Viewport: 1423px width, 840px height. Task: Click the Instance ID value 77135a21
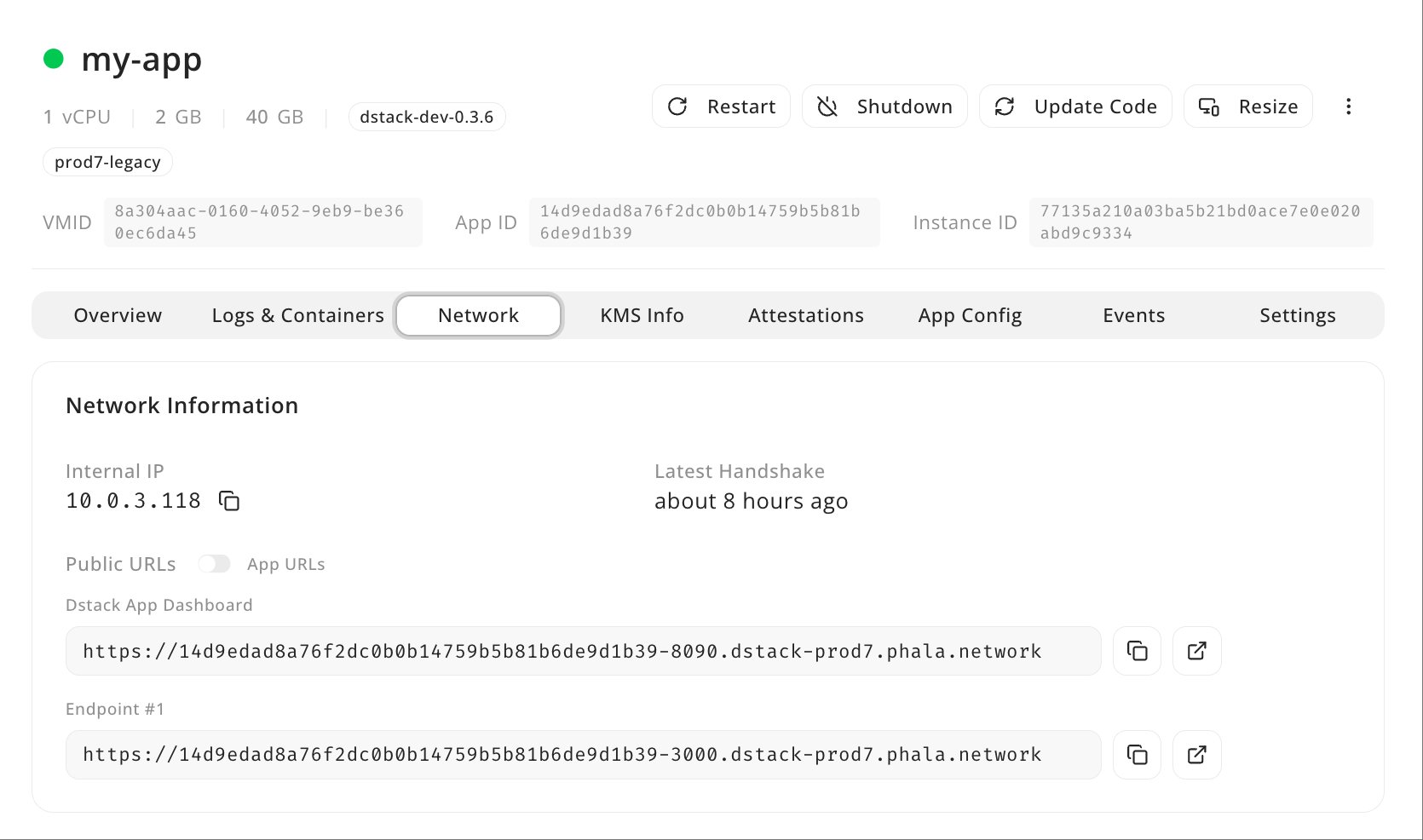pos(1201,222)
